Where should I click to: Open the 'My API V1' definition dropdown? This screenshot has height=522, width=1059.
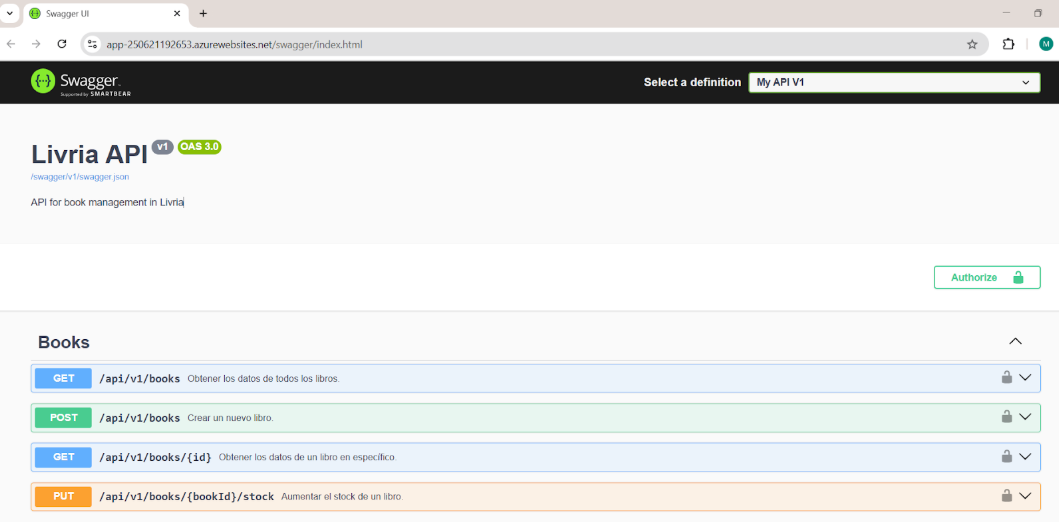894,82
